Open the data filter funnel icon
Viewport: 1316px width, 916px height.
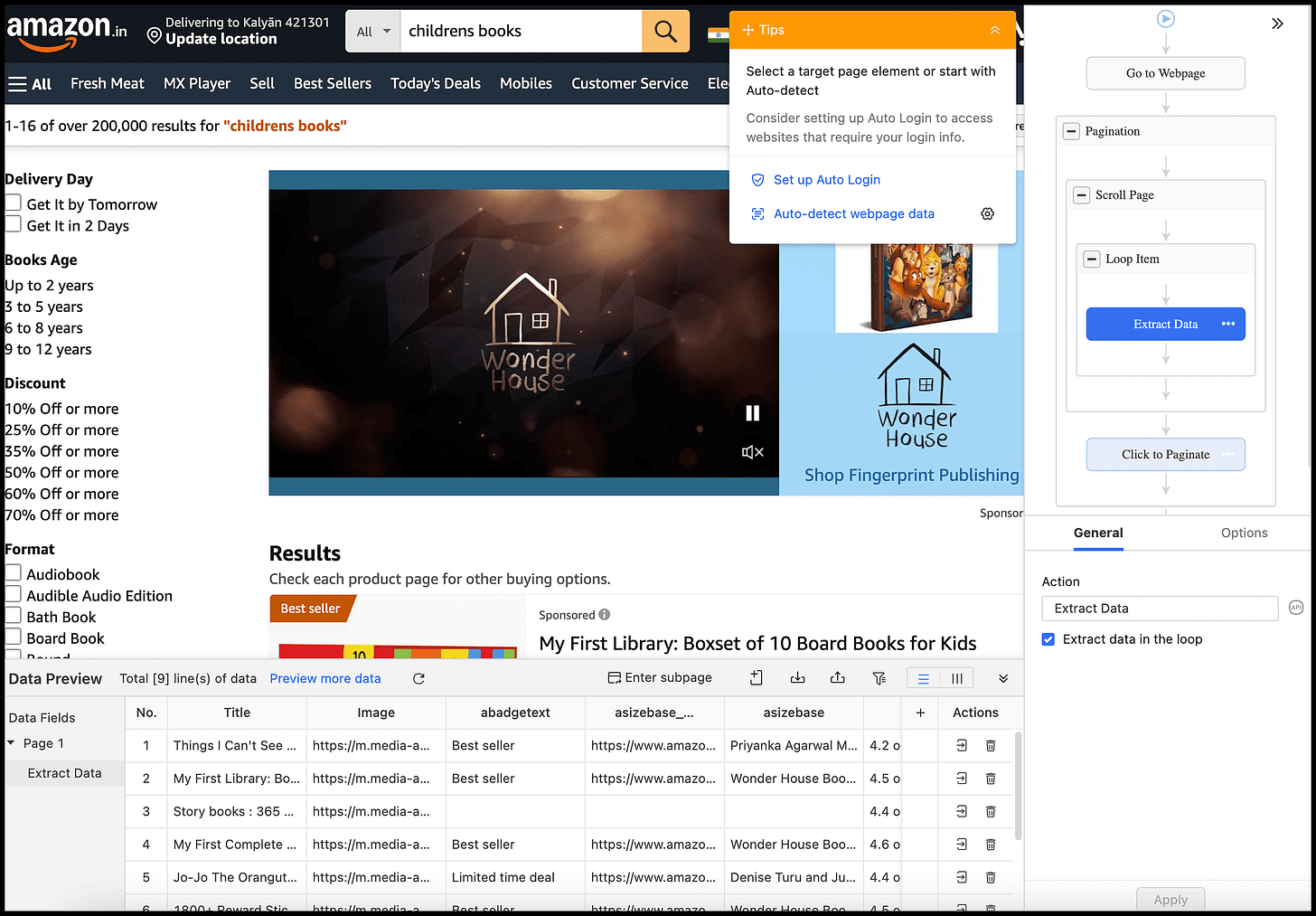click(x=879, y=678)
